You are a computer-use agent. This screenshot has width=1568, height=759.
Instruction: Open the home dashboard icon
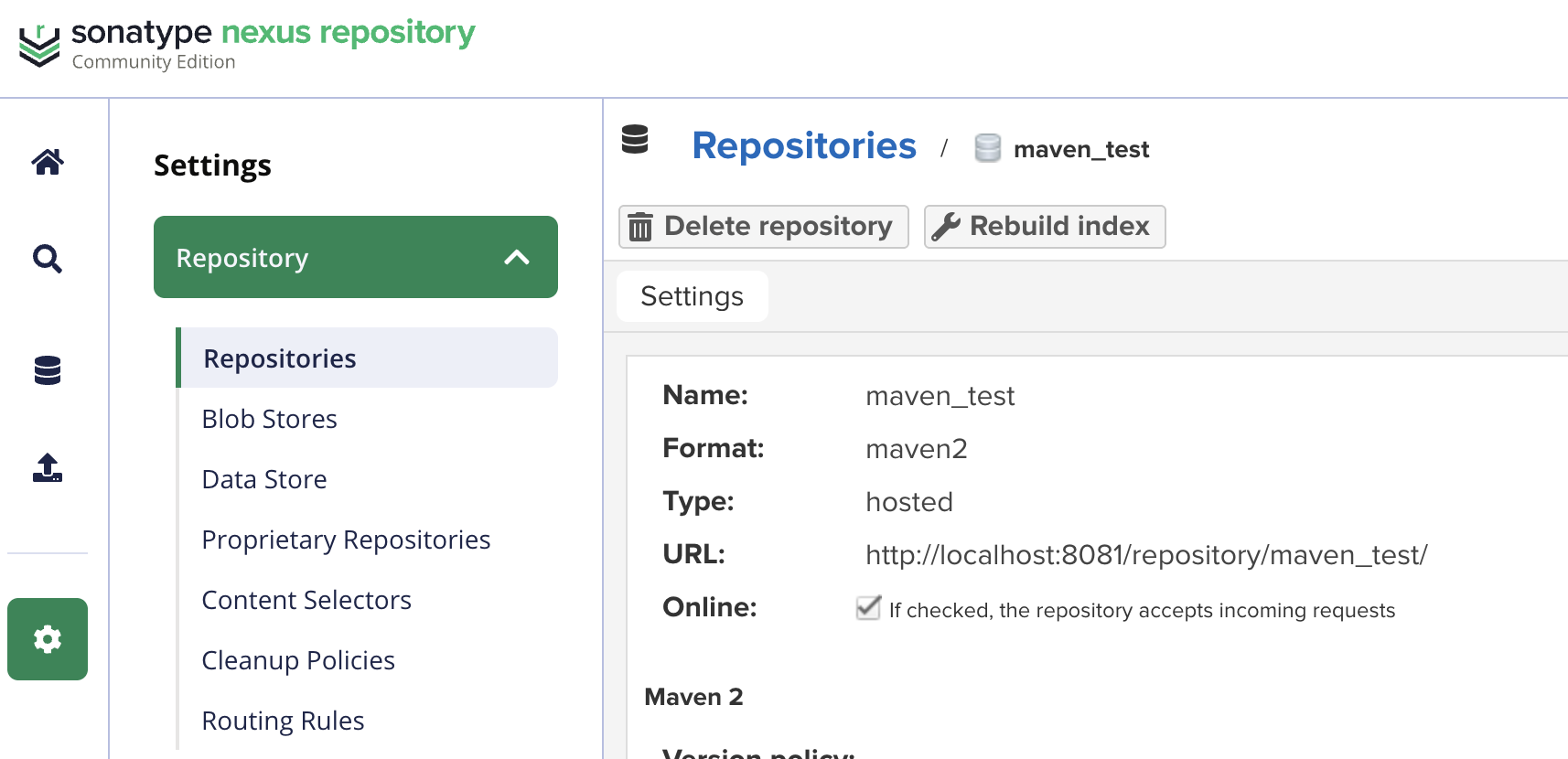click(x=48, y=162)
